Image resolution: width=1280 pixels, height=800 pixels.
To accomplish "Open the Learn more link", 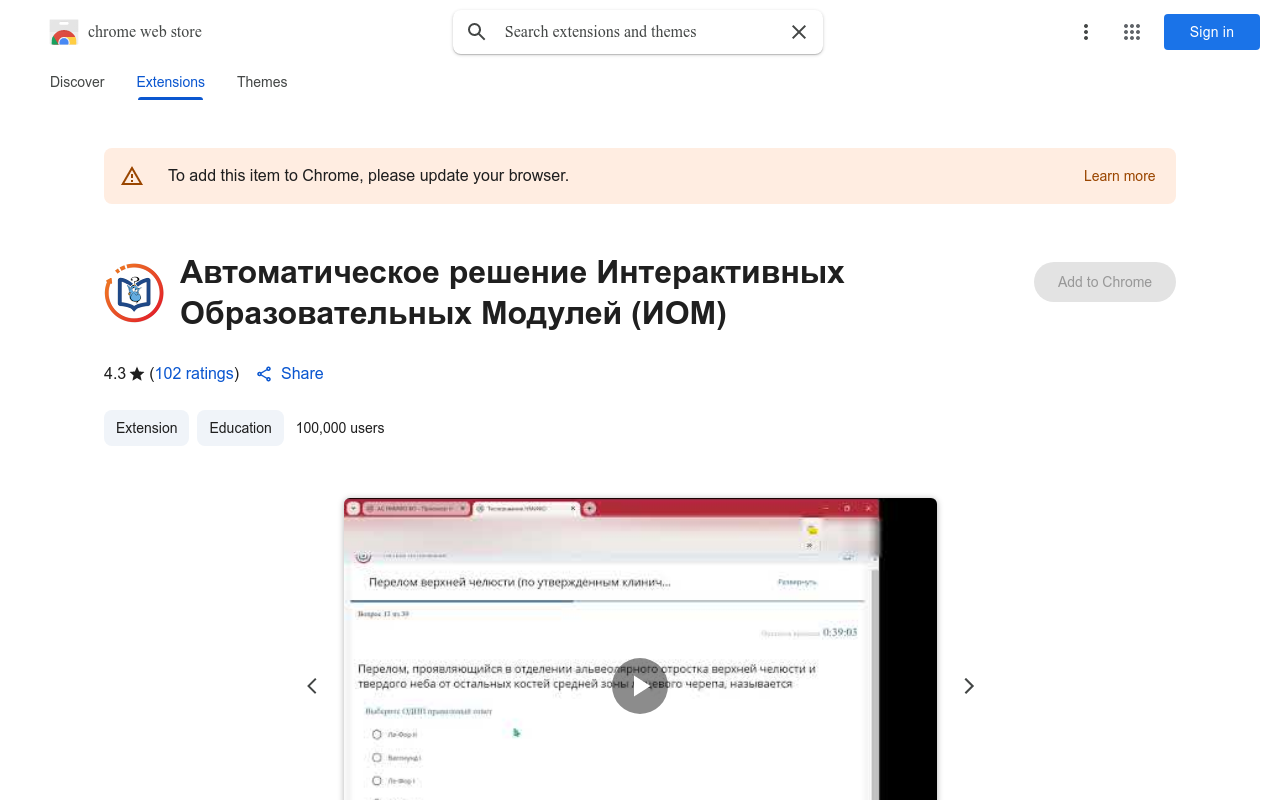I will pyautogui.click(x=1119, y=176).
